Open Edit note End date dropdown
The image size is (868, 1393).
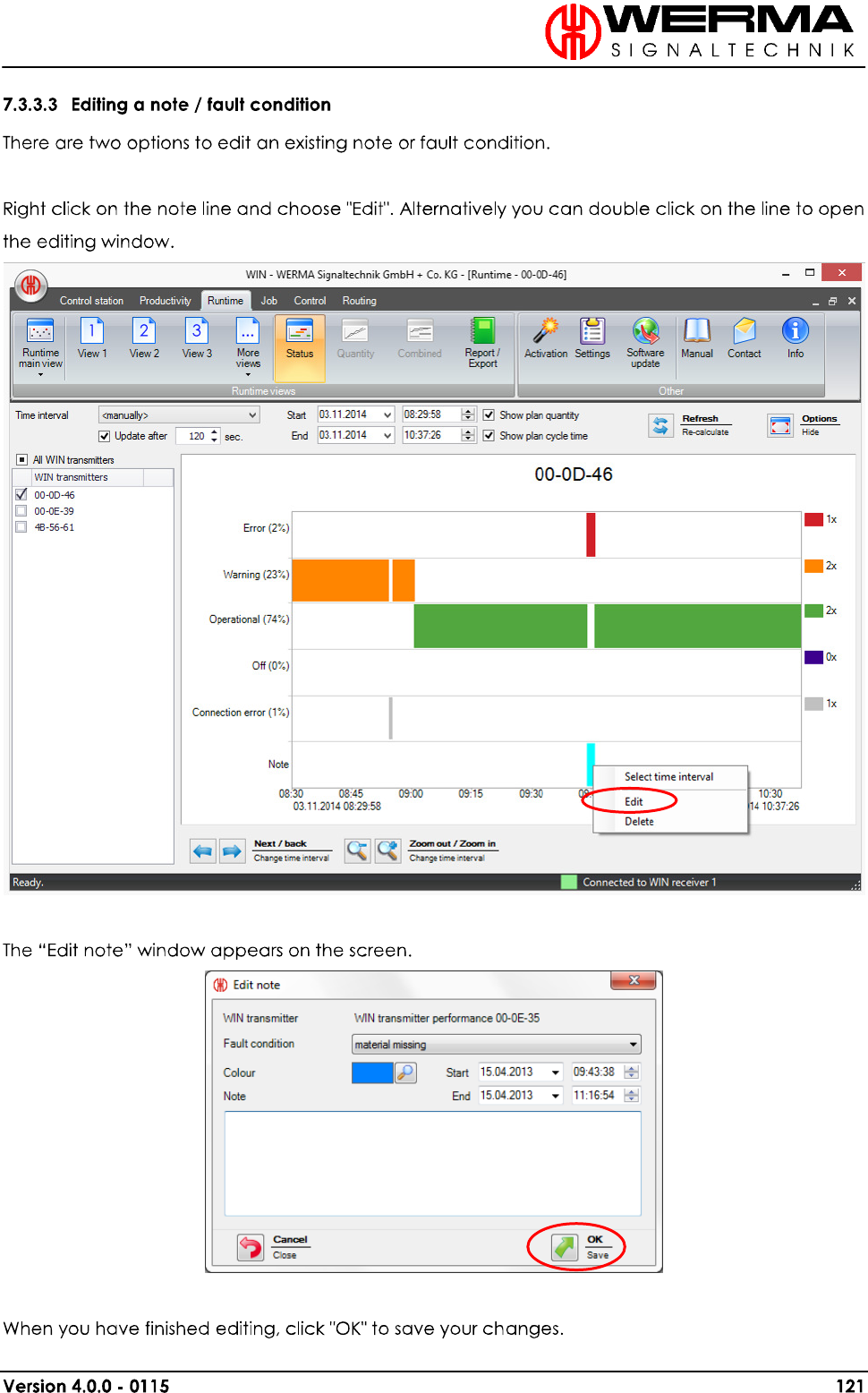[555, 1096]
